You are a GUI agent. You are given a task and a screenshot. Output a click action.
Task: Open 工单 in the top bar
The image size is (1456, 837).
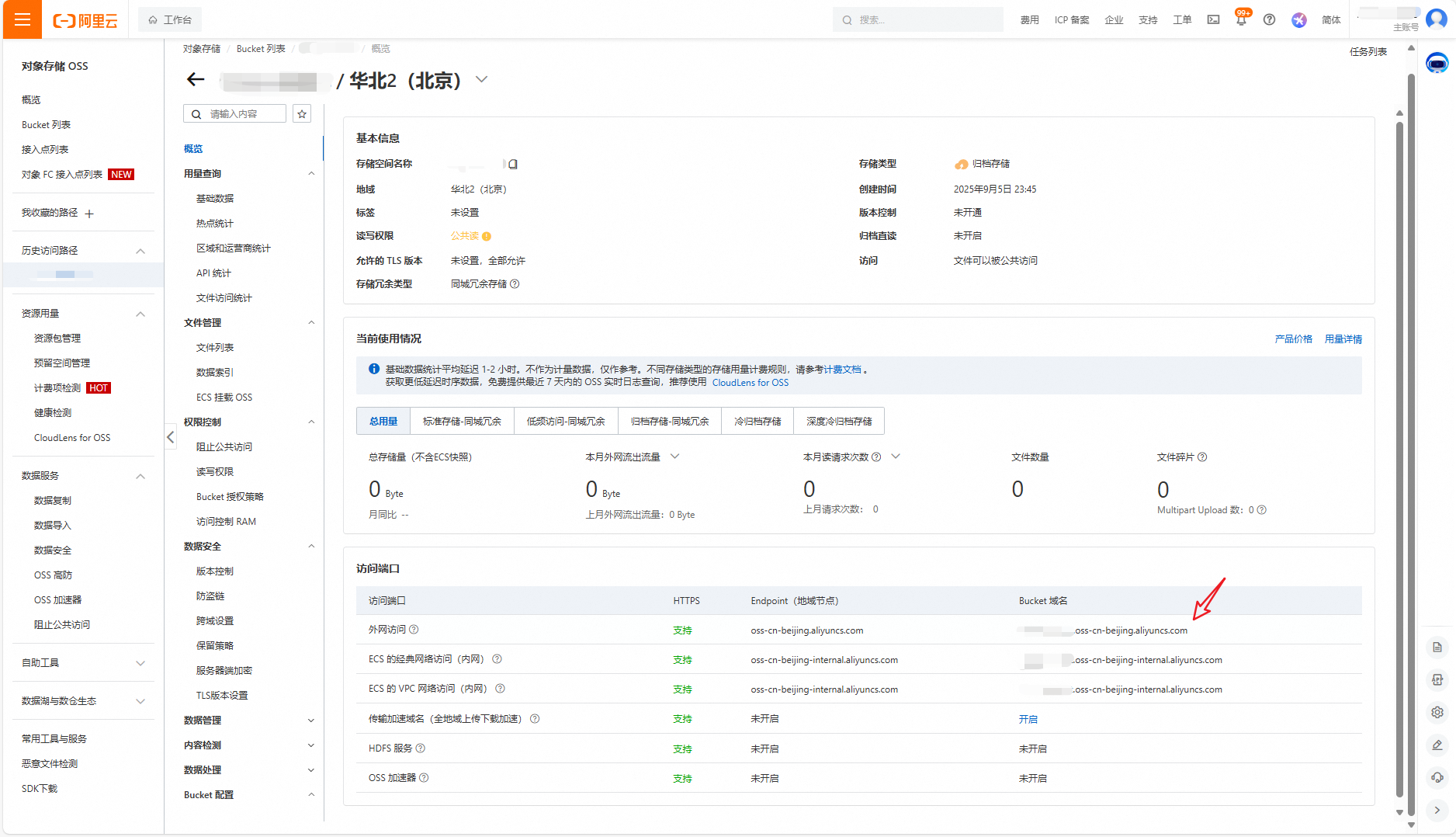1182,20
